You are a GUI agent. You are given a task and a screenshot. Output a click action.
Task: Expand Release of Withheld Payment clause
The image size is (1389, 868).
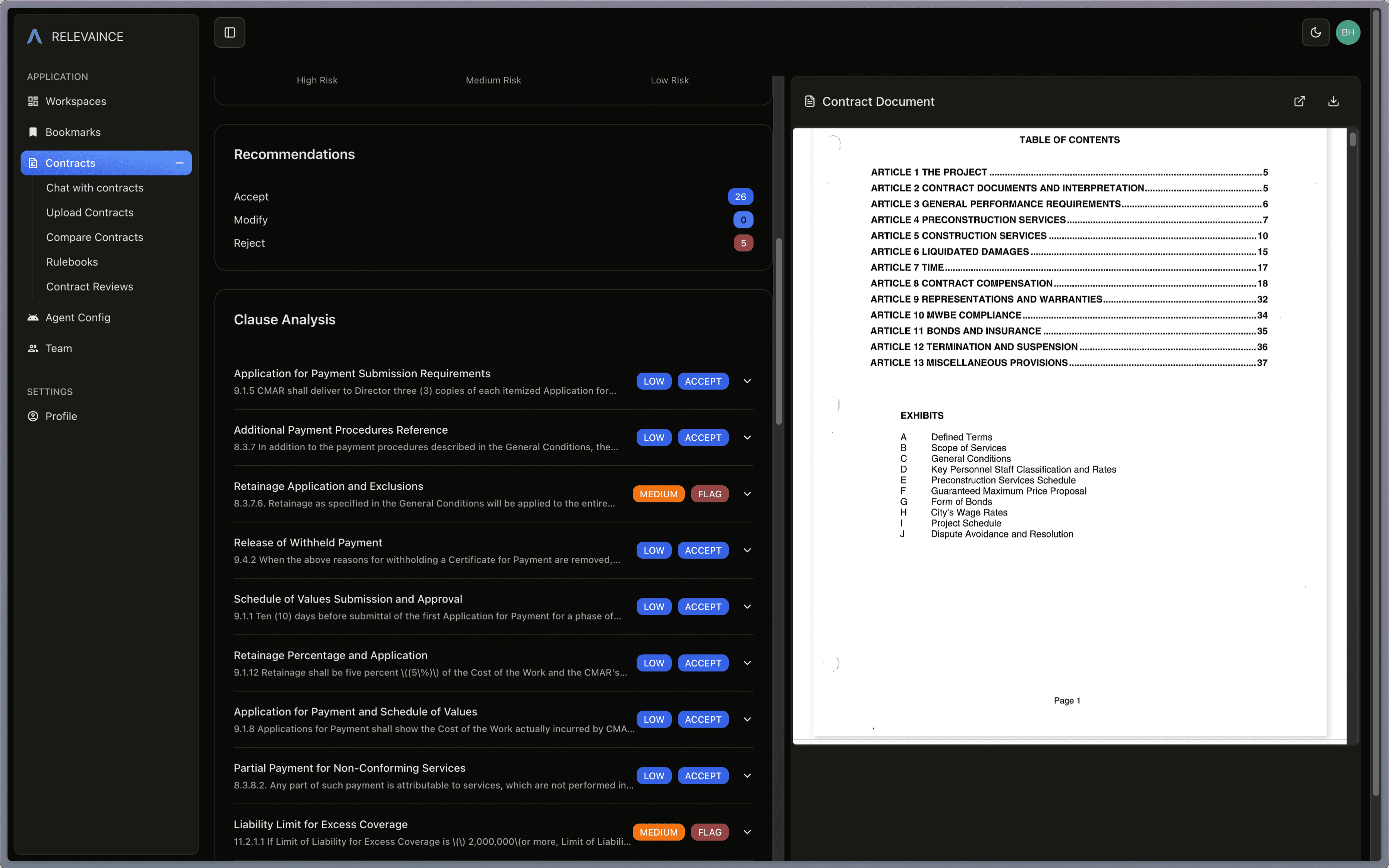pyautogui.click(x=747, y=550)
